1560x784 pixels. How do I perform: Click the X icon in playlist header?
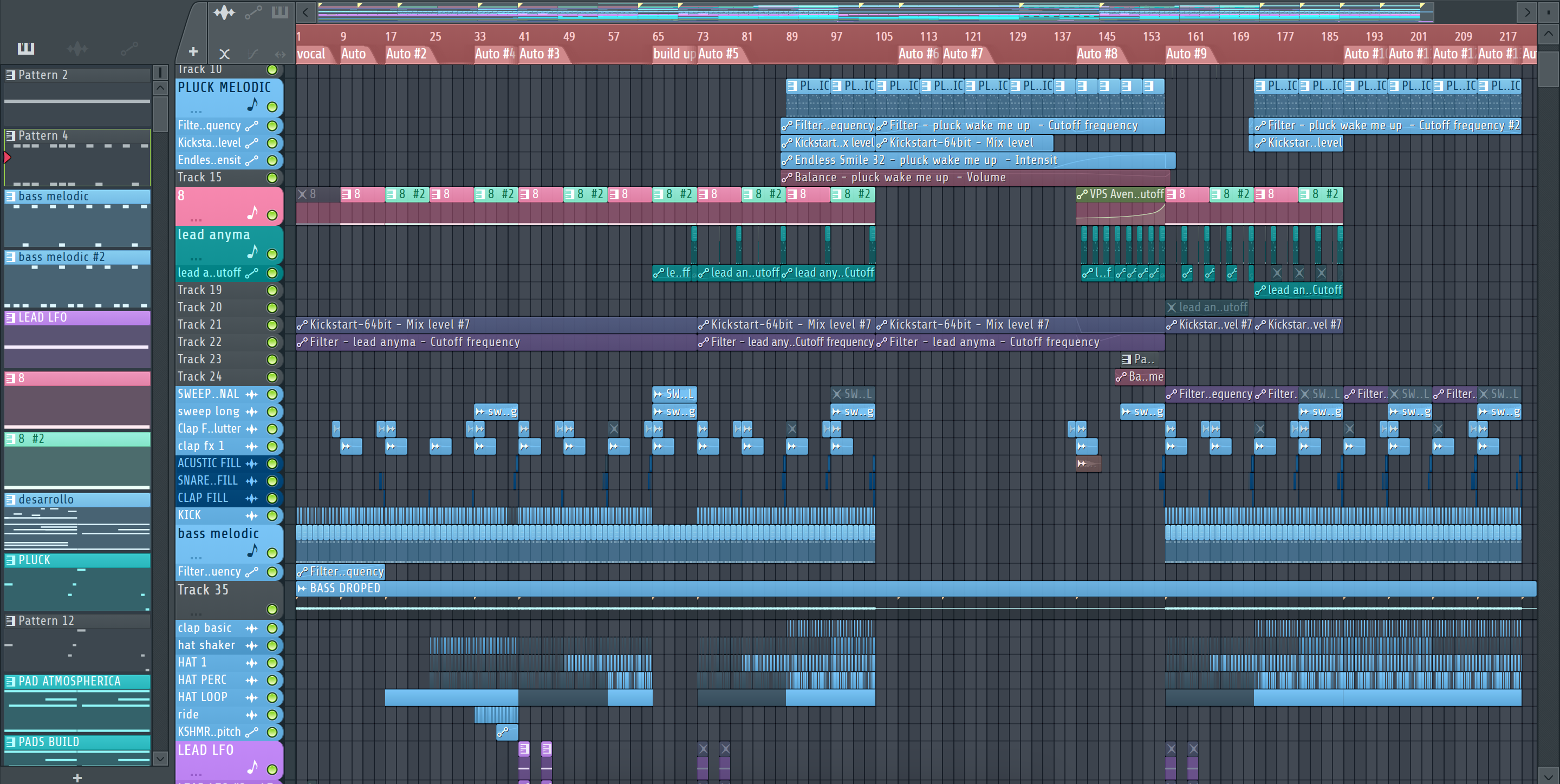pyautogui.click(x=224, y=54)
